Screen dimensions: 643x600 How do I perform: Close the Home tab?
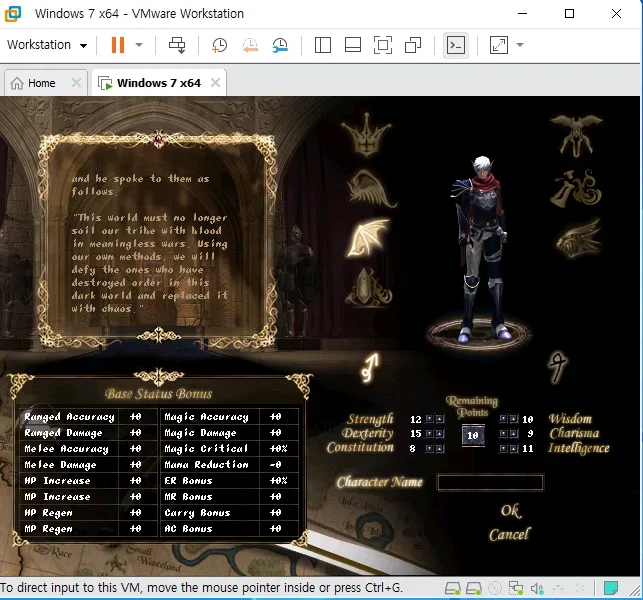pyautogui.click(x=76, y=83)
